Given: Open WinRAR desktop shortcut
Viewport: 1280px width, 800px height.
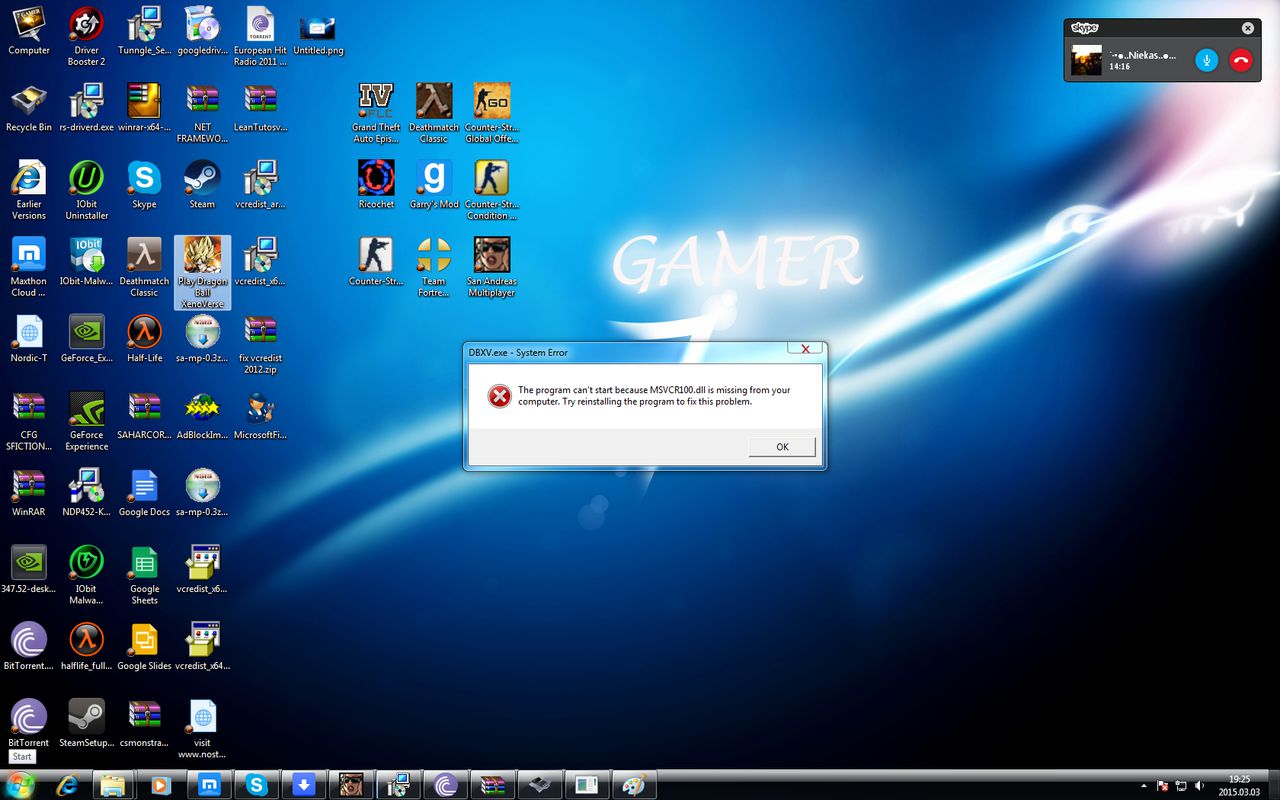Looking at the screenshot, I should (x=29, y=492).
